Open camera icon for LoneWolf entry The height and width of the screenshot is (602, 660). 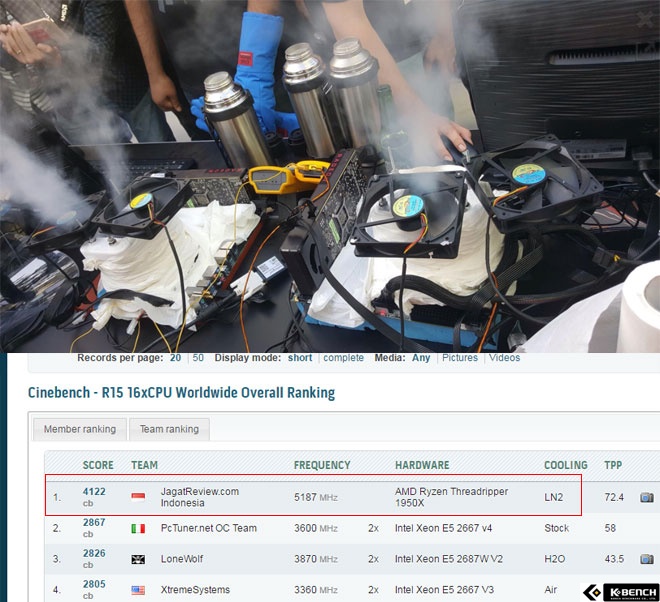(x=647, y=559)
